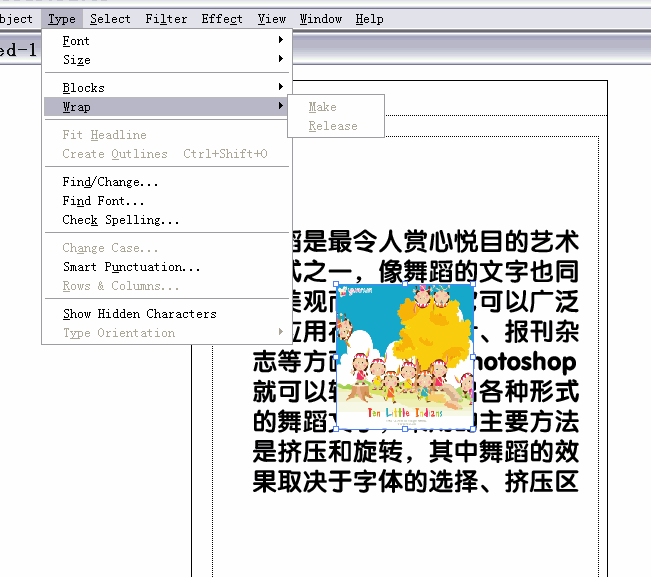Screen dimensions: 651x577
Task: Open the Find Font dialog
Action: pos(166,201)
